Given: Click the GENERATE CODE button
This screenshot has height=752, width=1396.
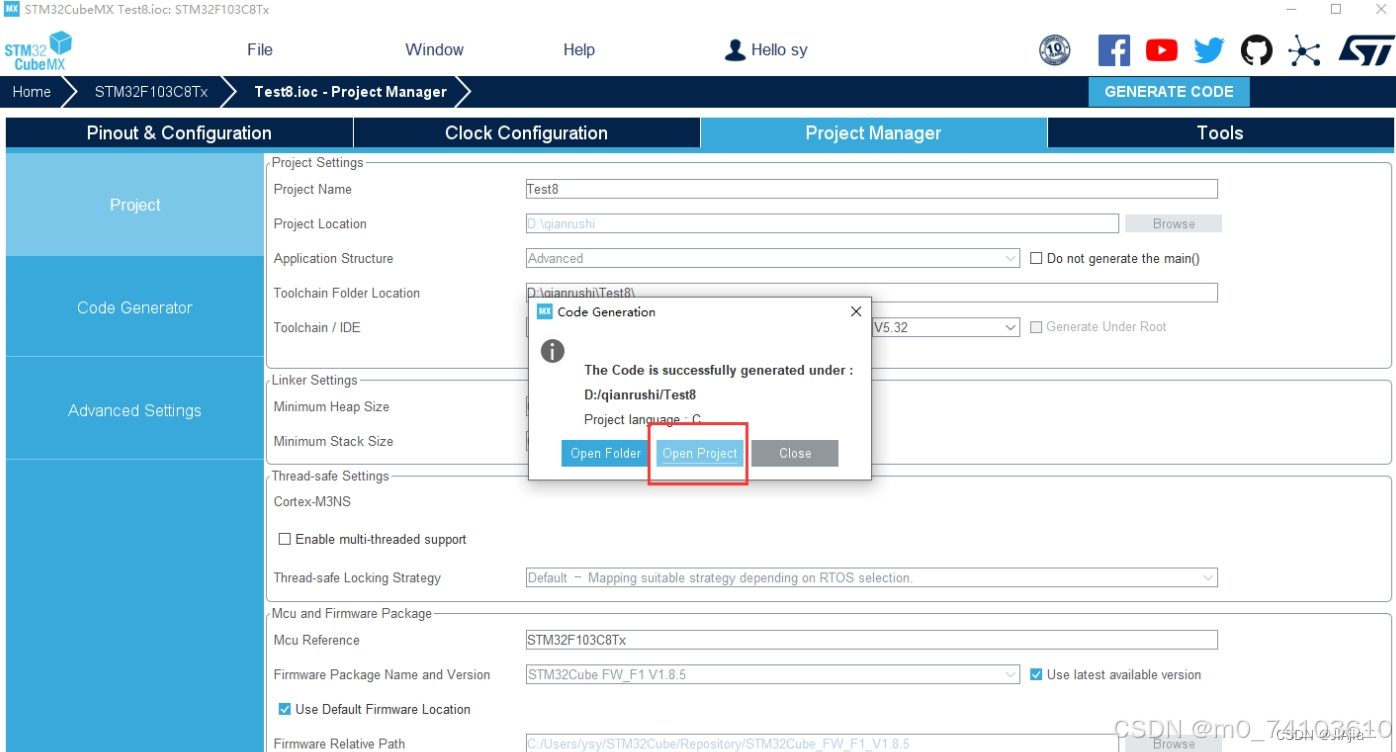Looking at the screenshot, I should click(1169, 92).
